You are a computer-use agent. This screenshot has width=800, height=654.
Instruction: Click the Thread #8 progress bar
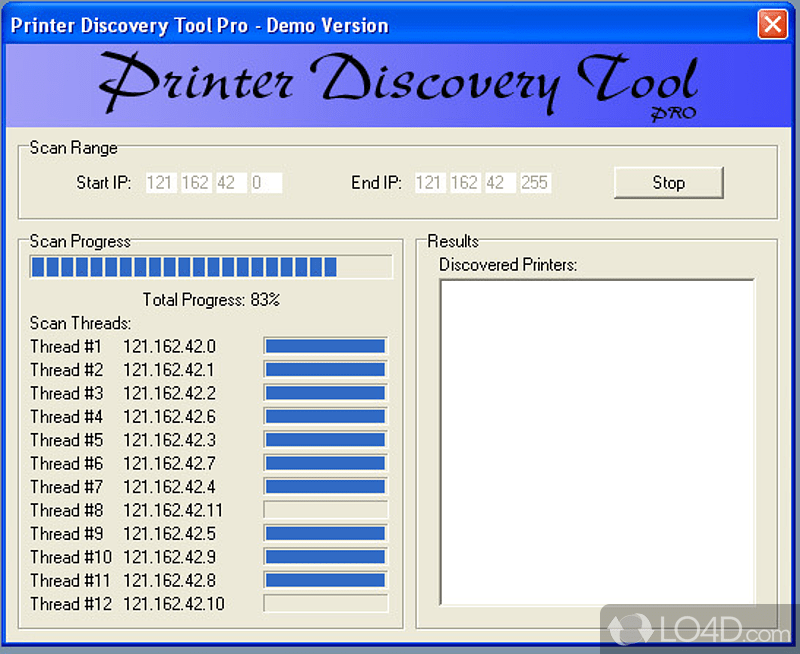click(x=324, y=510)
